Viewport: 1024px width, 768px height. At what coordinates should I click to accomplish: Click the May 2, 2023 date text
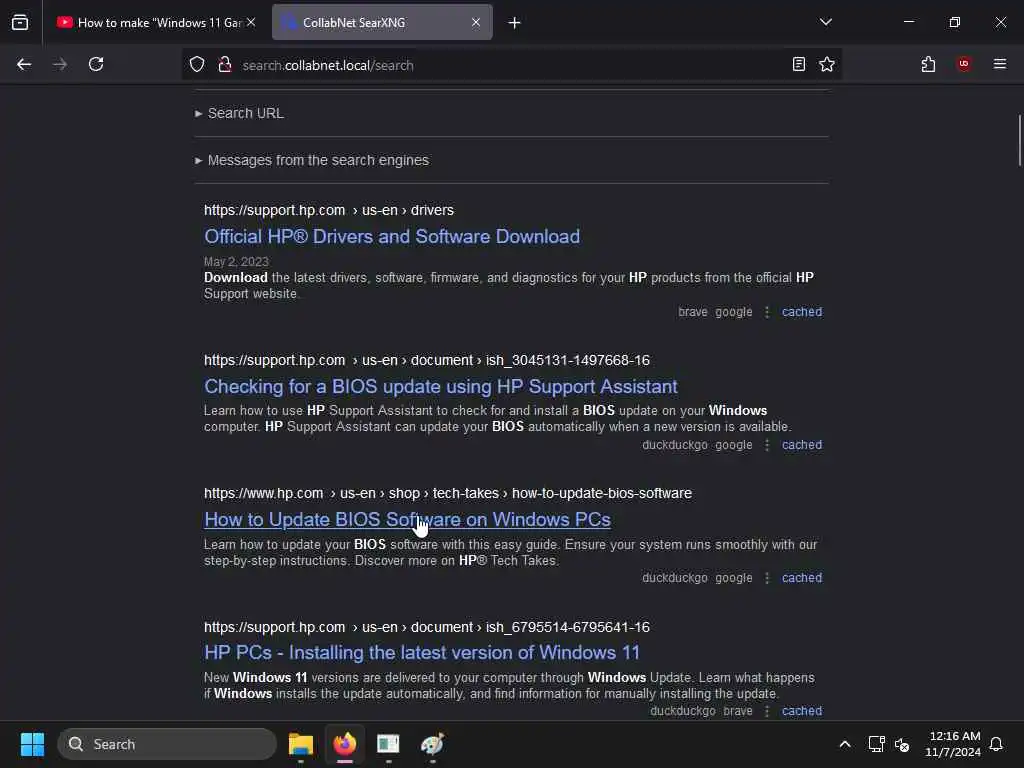click(x=236, y=262)
